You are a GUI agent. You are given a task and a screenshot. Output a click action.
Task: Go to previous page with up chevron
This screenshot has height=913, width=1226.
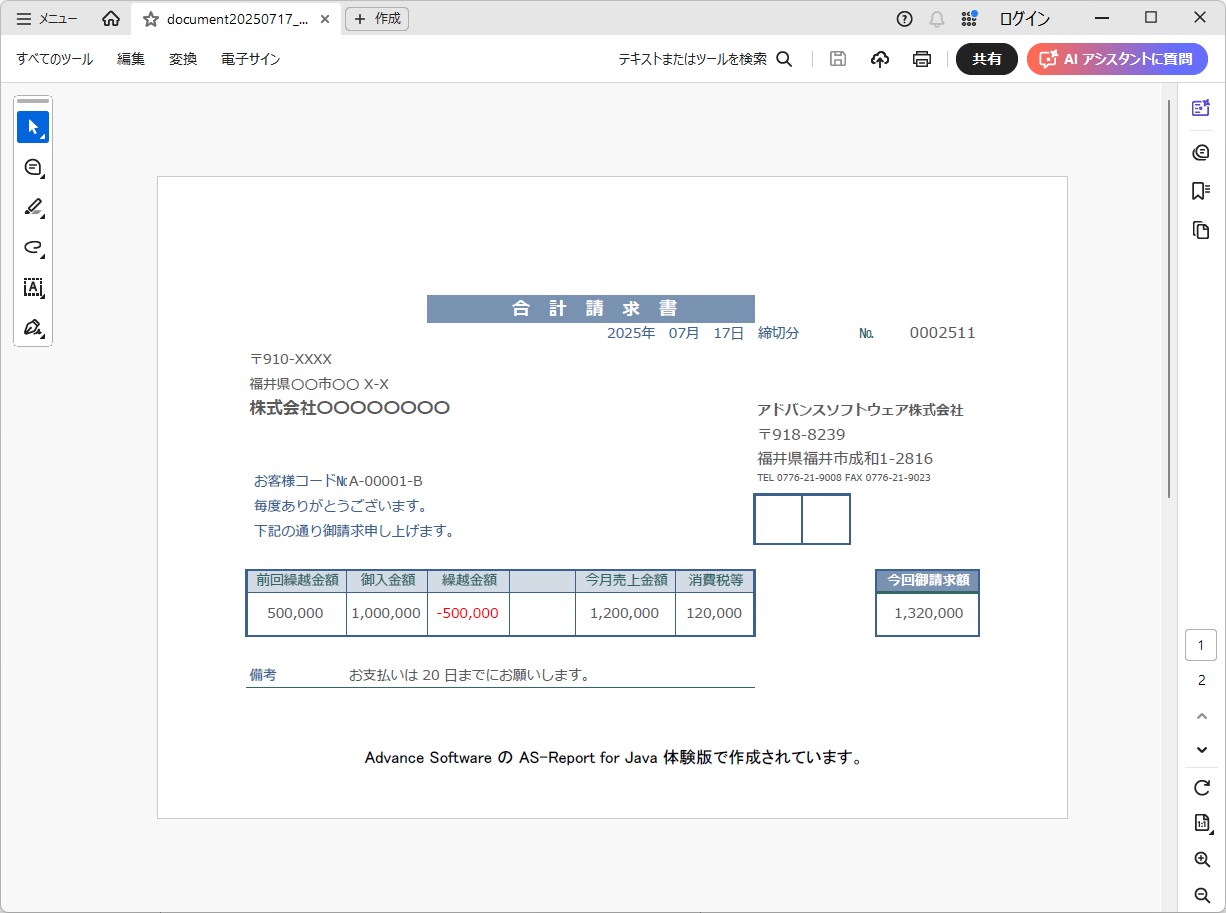[1202, 716]
